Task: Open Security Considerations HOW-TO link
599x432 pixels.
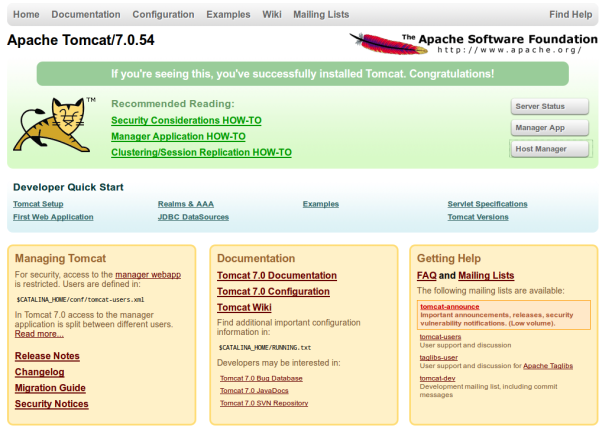Action: pyautogui.click(x=186, y=120)
